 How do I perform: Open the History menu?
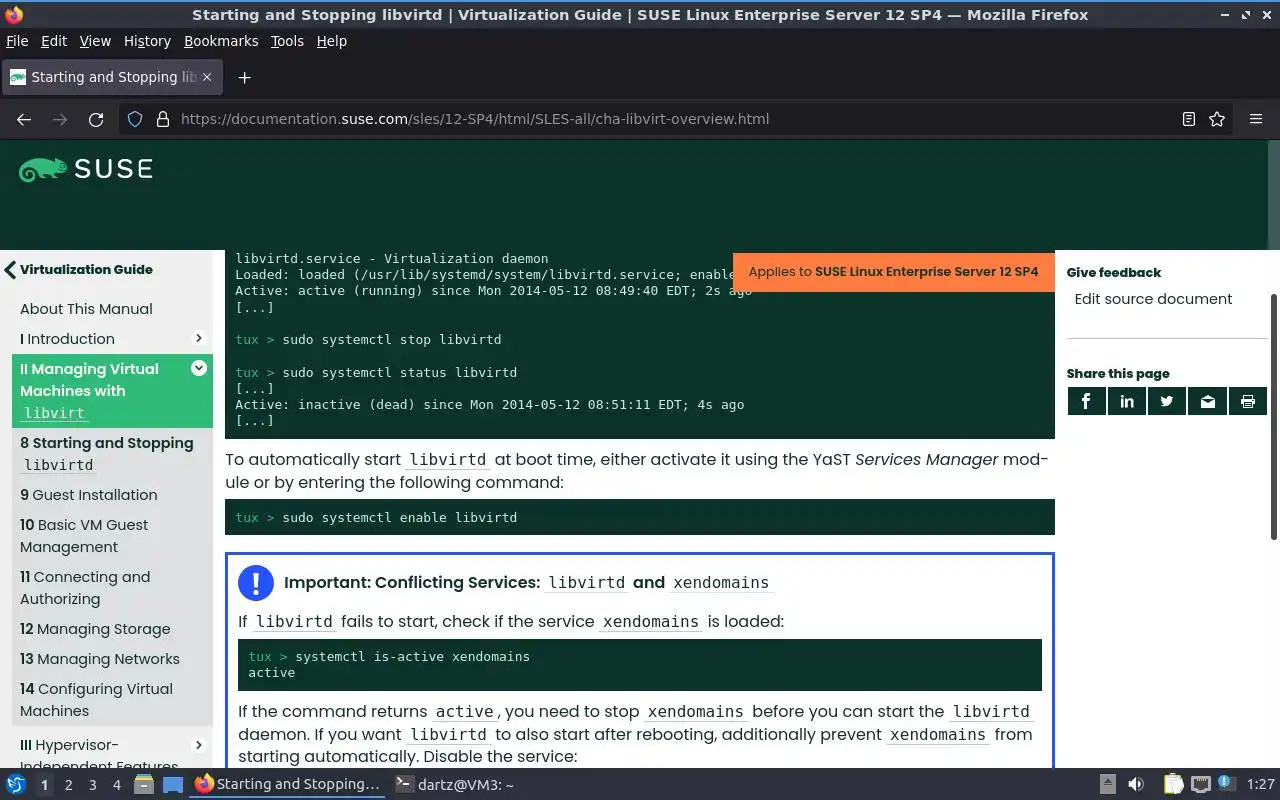147,41
